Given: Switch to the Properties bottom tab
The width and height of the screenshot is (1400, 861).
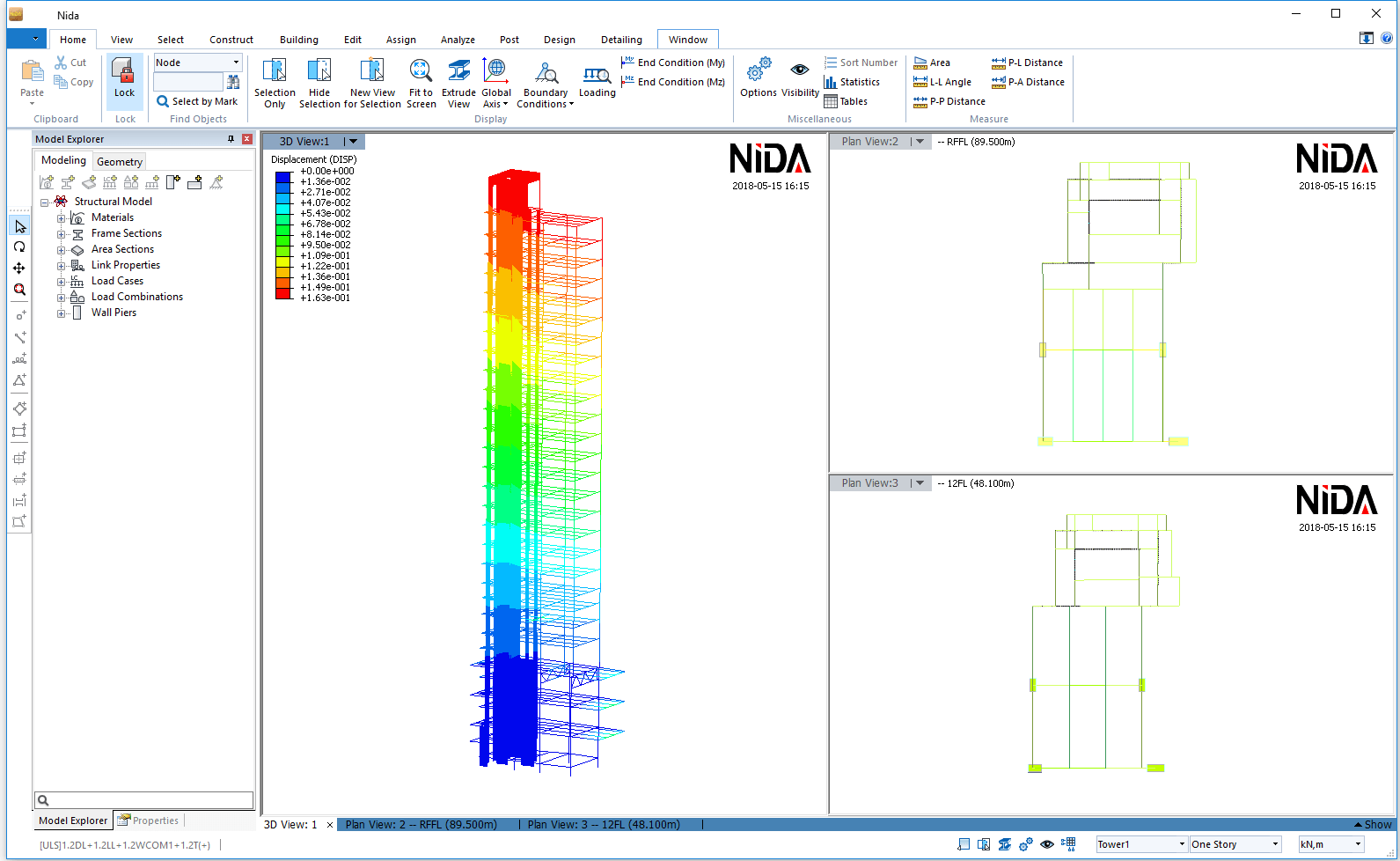Looking at the screenshot, I should click(x=148, y=821).
